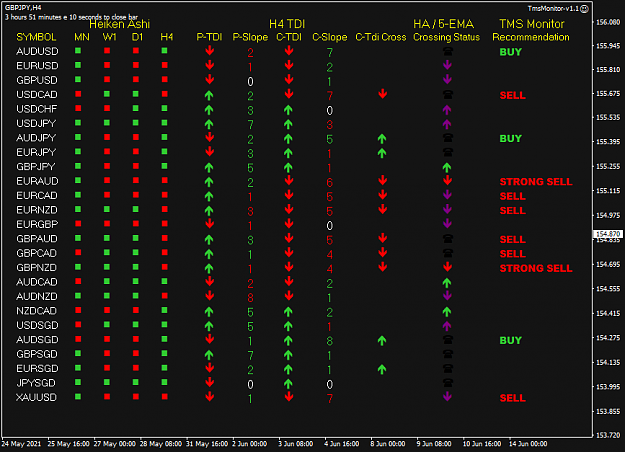Click the GBPJPY,H4 chart title

pos(23,8)
